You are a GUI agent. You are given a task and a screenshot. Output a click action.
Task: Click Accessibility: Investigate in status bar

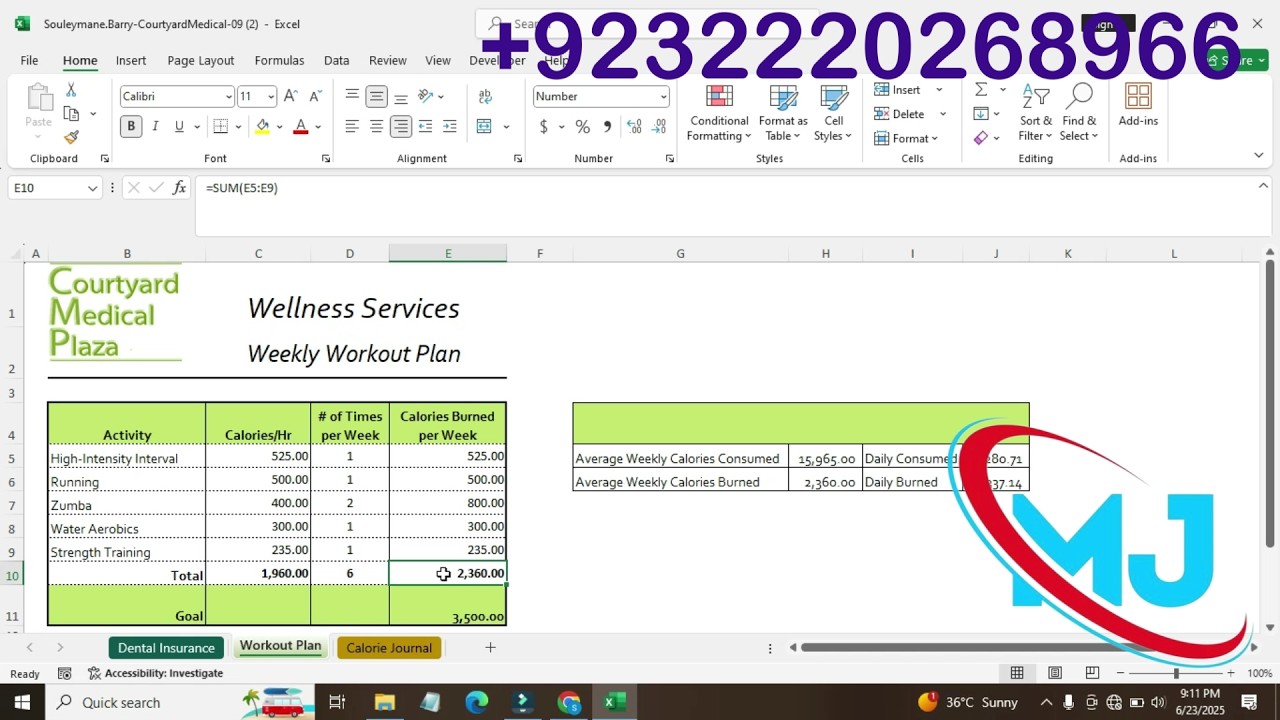155,673
